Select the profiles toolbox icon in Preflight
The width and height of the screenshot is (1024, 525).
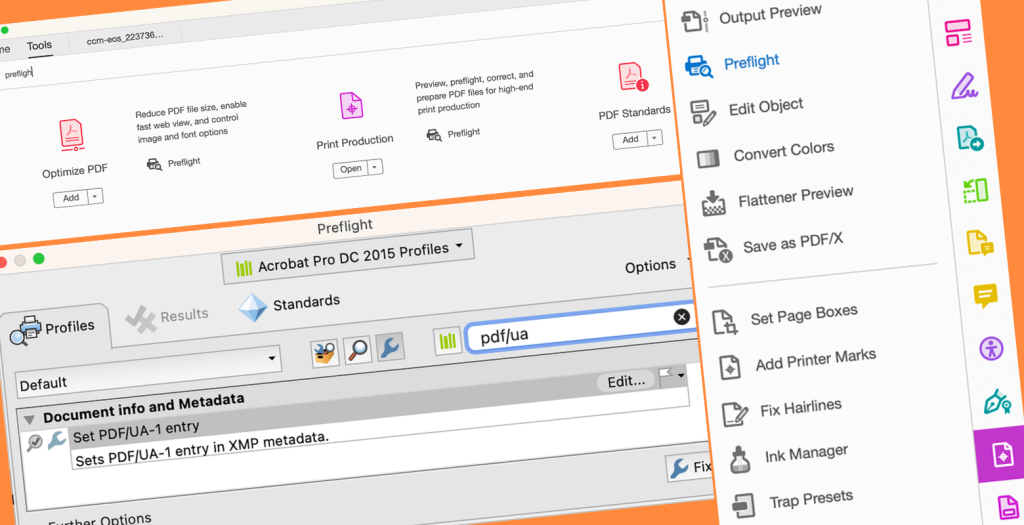(325, 353)
